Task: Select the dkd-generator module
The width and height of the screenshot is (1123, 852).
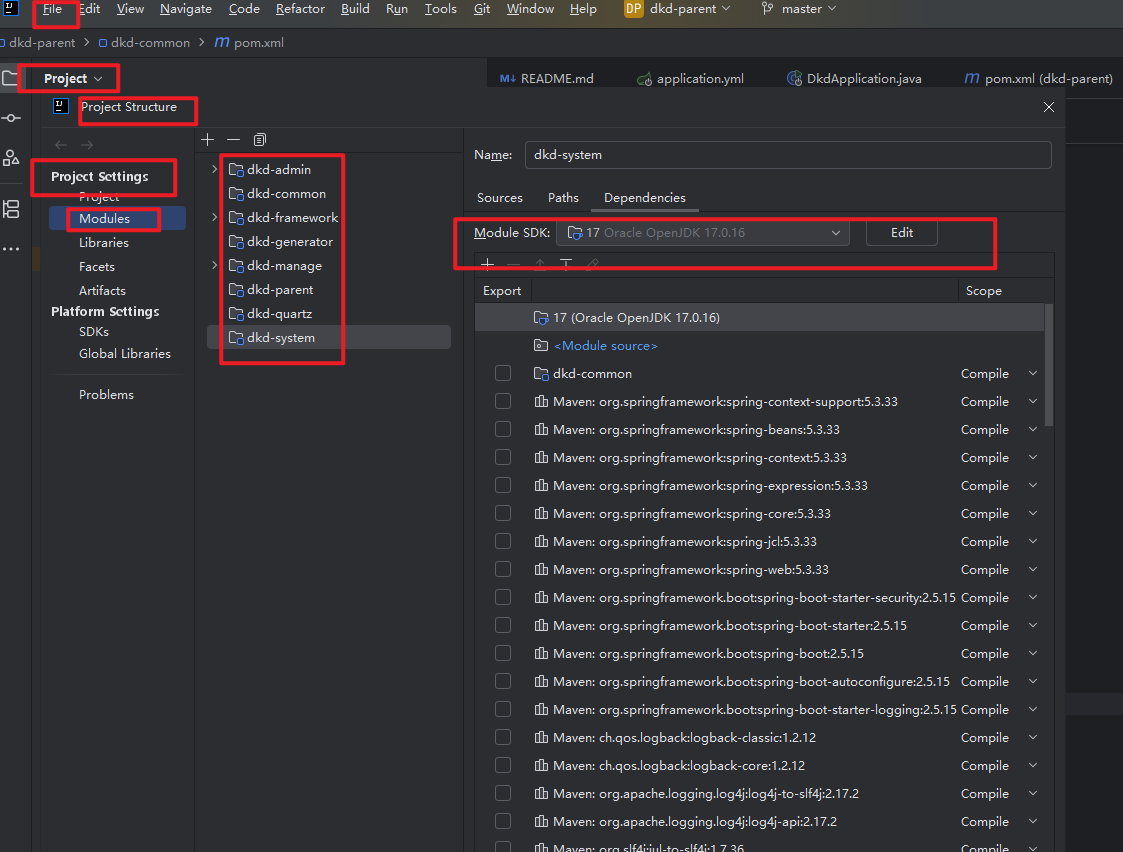Action: (289, 242)
